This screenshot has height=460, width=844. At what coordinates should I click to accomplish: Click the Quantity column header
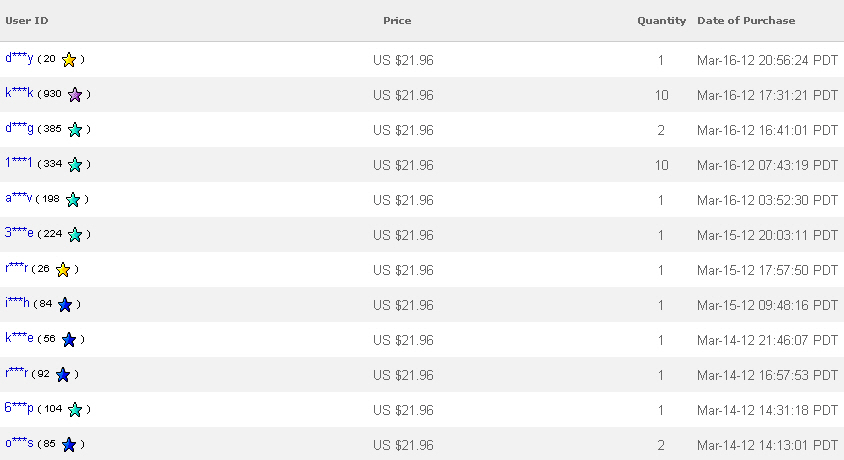662,20
